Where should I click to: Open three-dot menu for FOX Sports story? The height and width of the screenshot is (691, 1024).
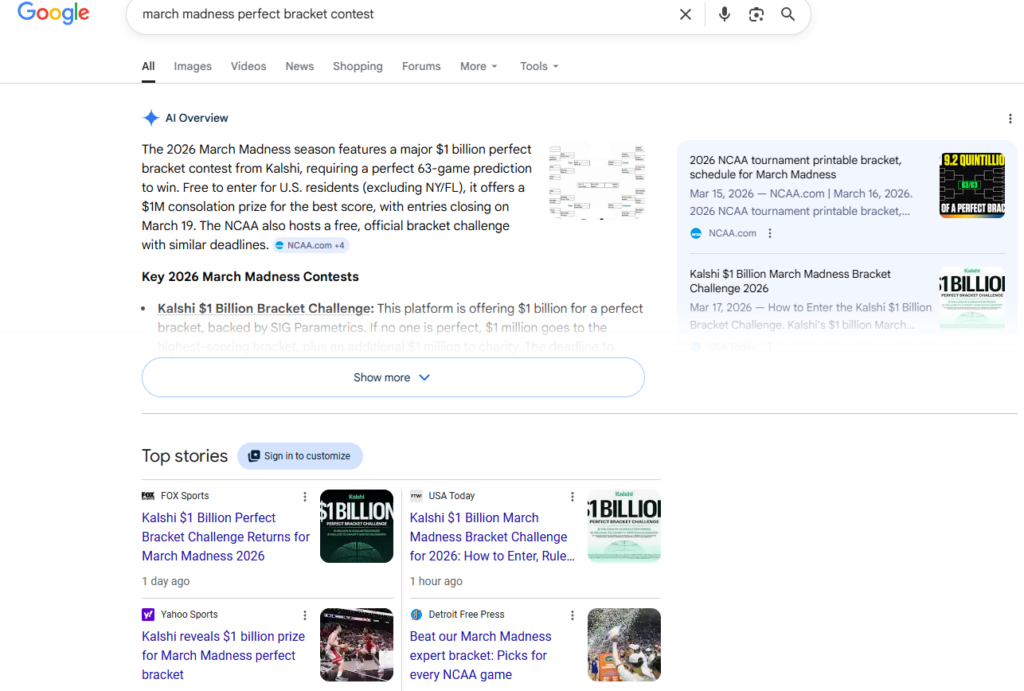pyautogui.click(x=304, y=496)
